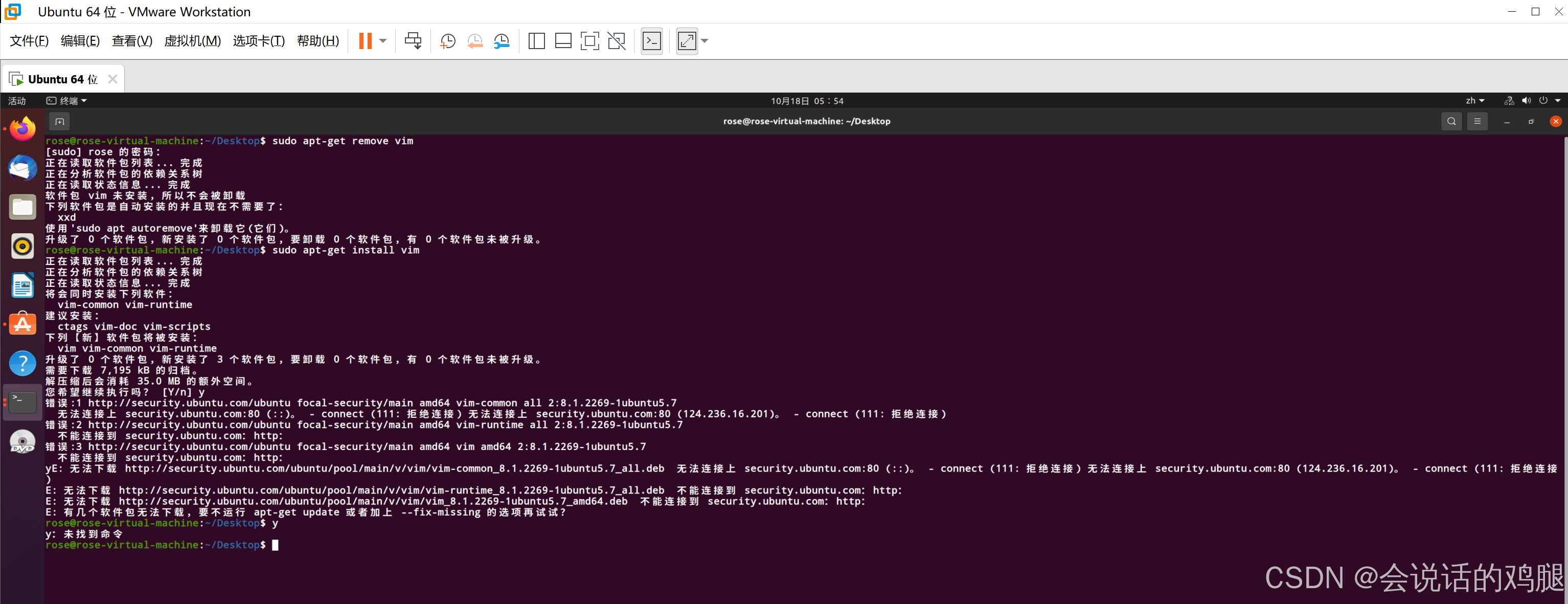Expand the 终端 app menu dropdown
The height and width of the screenshot is (604, 1568).
coord(67,100)
